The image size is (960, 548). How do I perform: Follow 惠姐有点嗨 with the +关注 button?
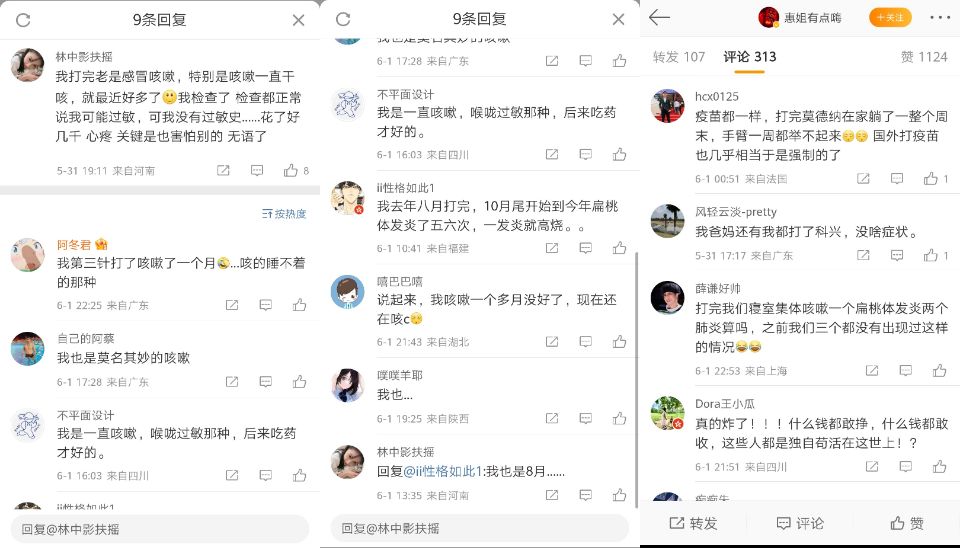[890, 18]
